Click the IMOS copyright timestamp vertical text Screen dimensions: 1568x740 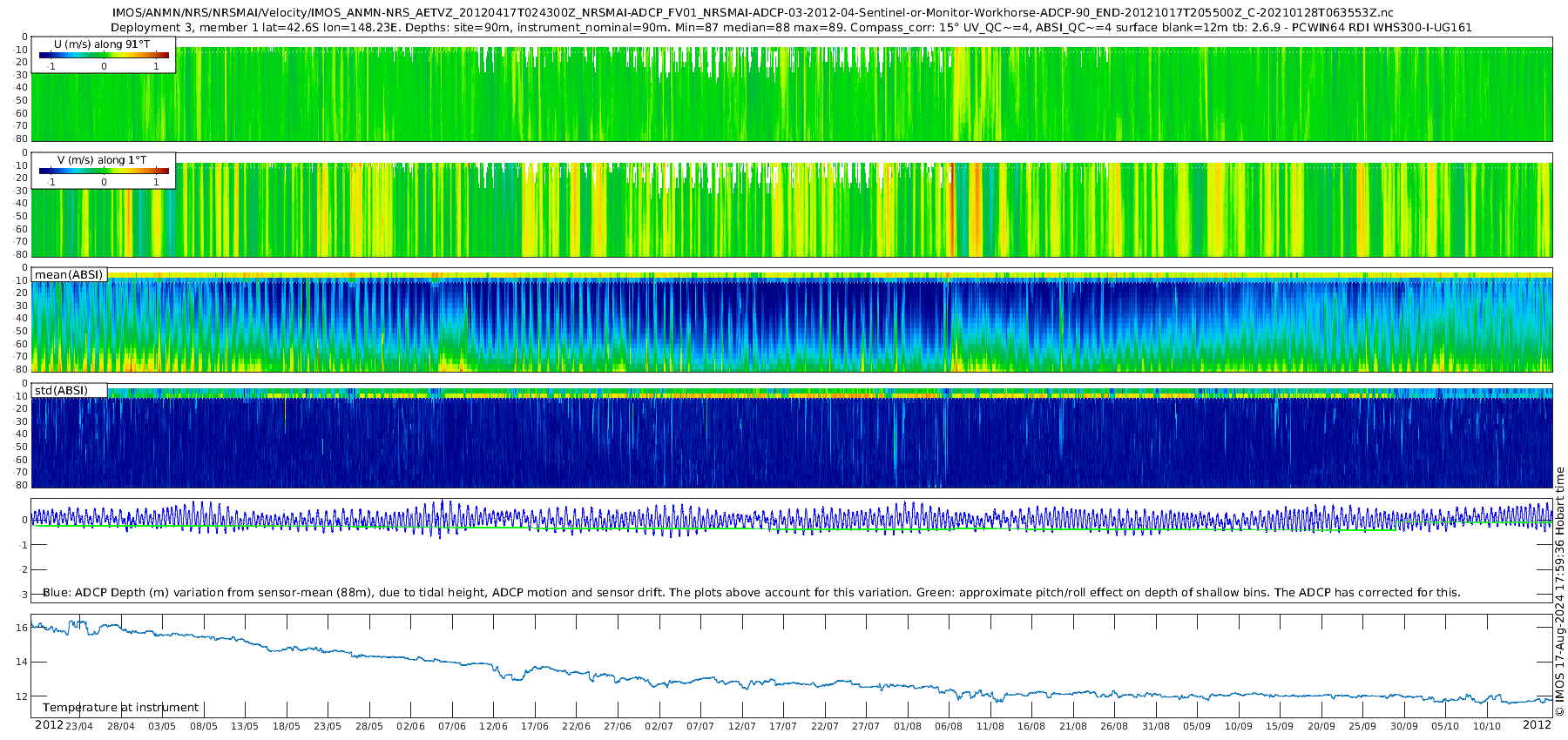(1559, 592)
